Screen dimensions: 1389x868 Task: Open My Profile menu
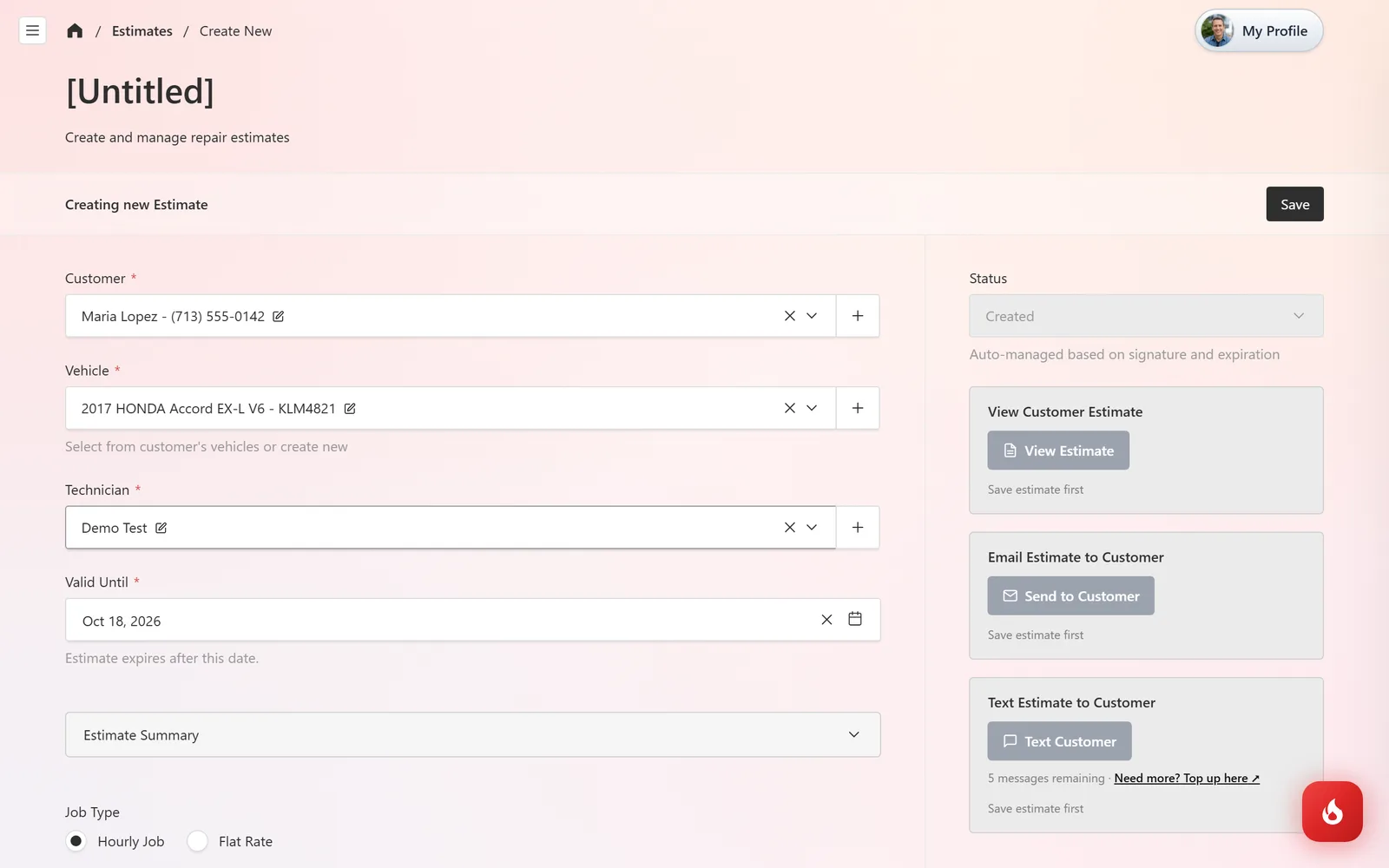(1259, 31)
